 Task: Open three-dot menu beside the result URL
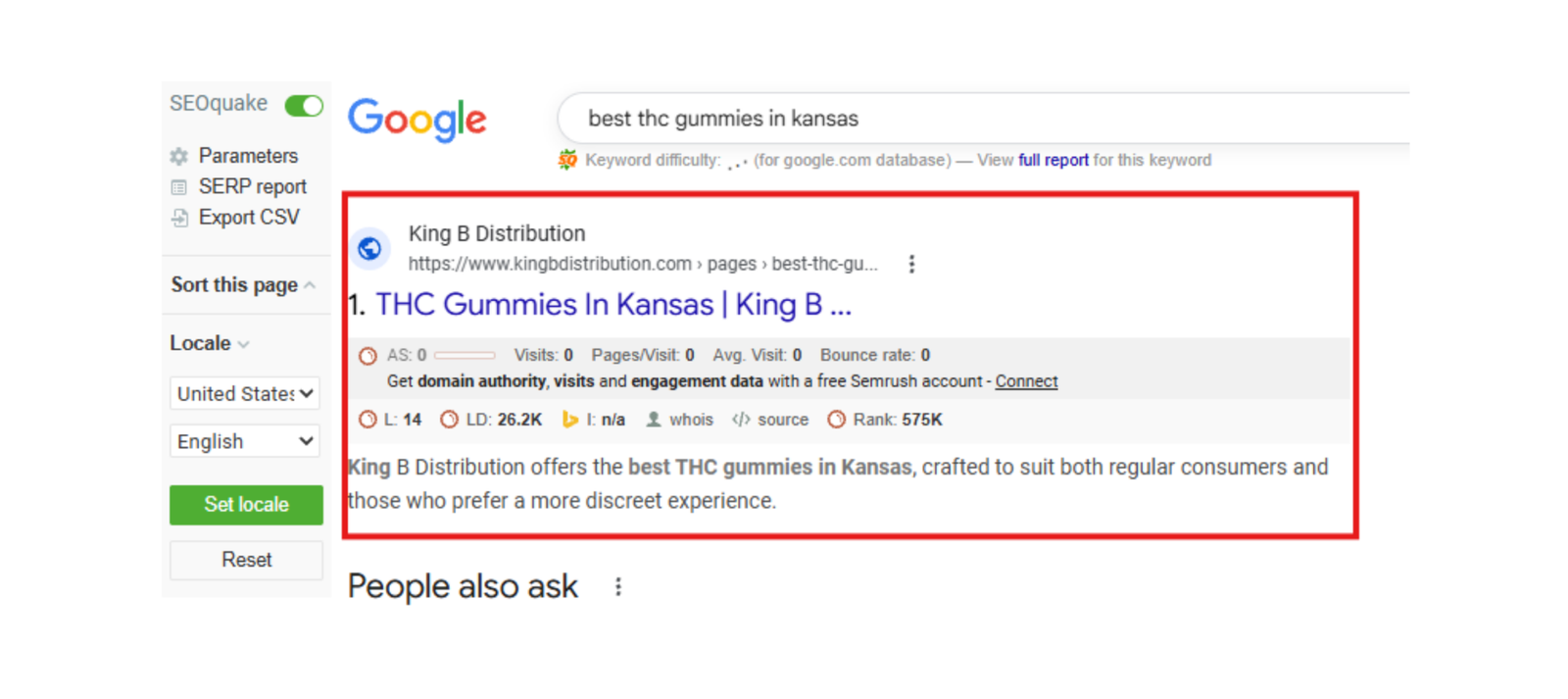(911, 264)
